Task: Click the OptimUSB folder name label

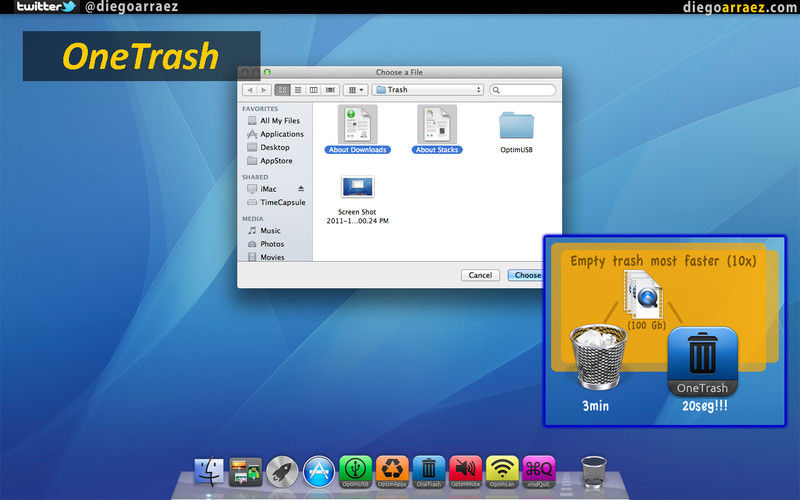Action: click(x=516, y=150)
